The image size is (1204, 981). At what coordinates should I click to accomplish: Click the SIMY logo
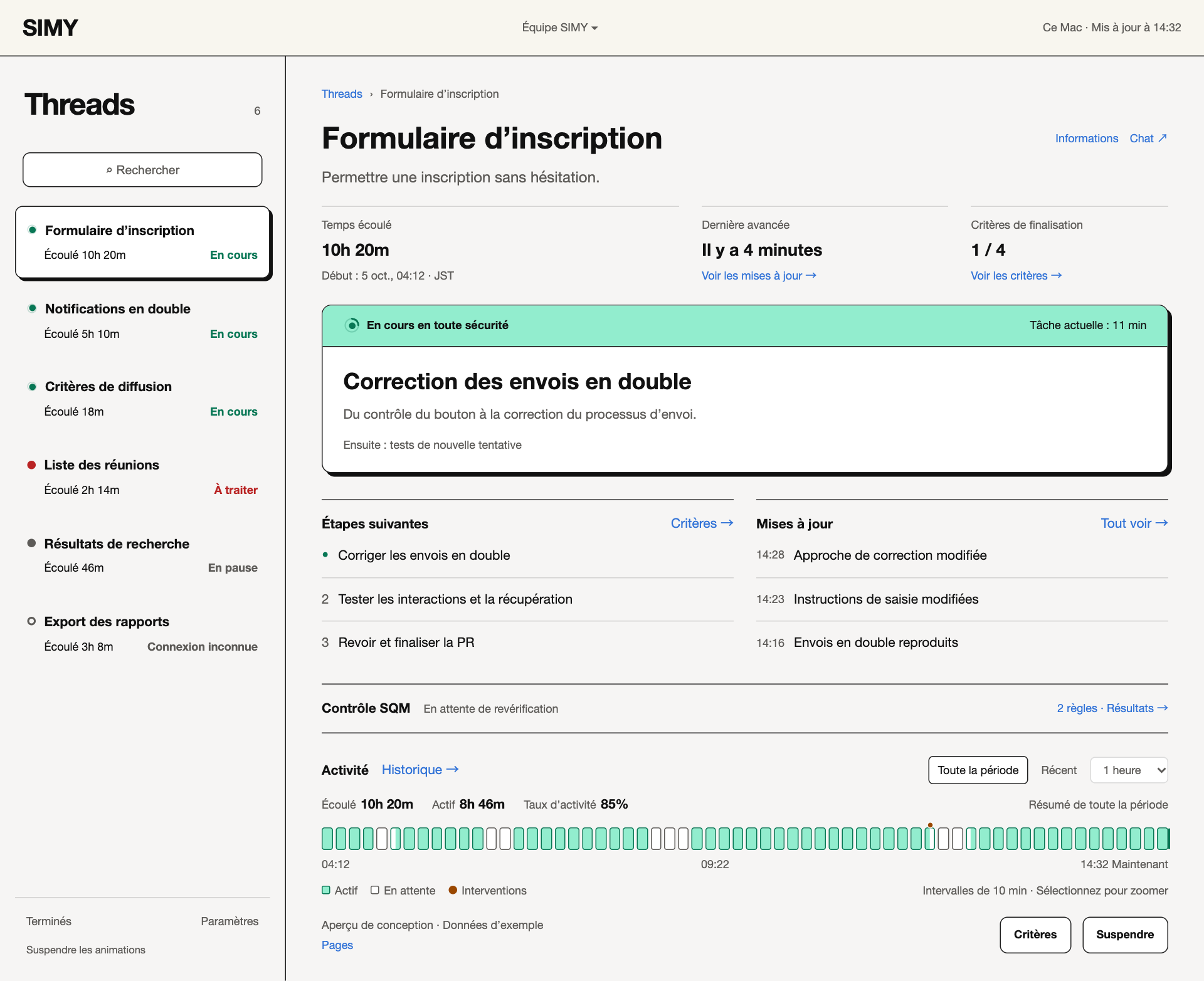[50, 28]
